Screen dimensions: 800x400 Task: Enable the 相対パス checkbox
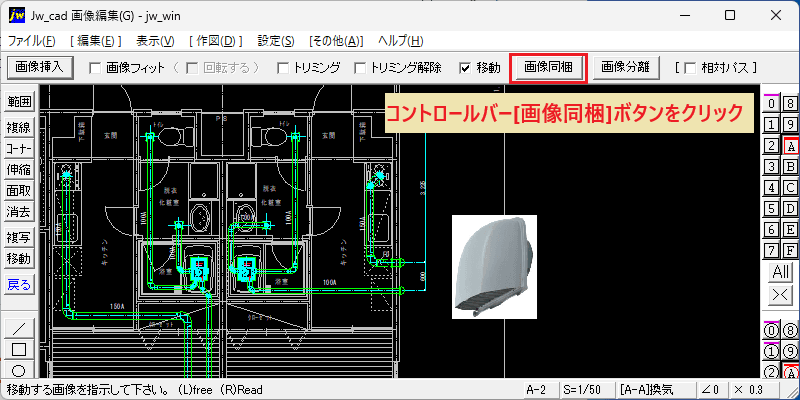point(689,68)
